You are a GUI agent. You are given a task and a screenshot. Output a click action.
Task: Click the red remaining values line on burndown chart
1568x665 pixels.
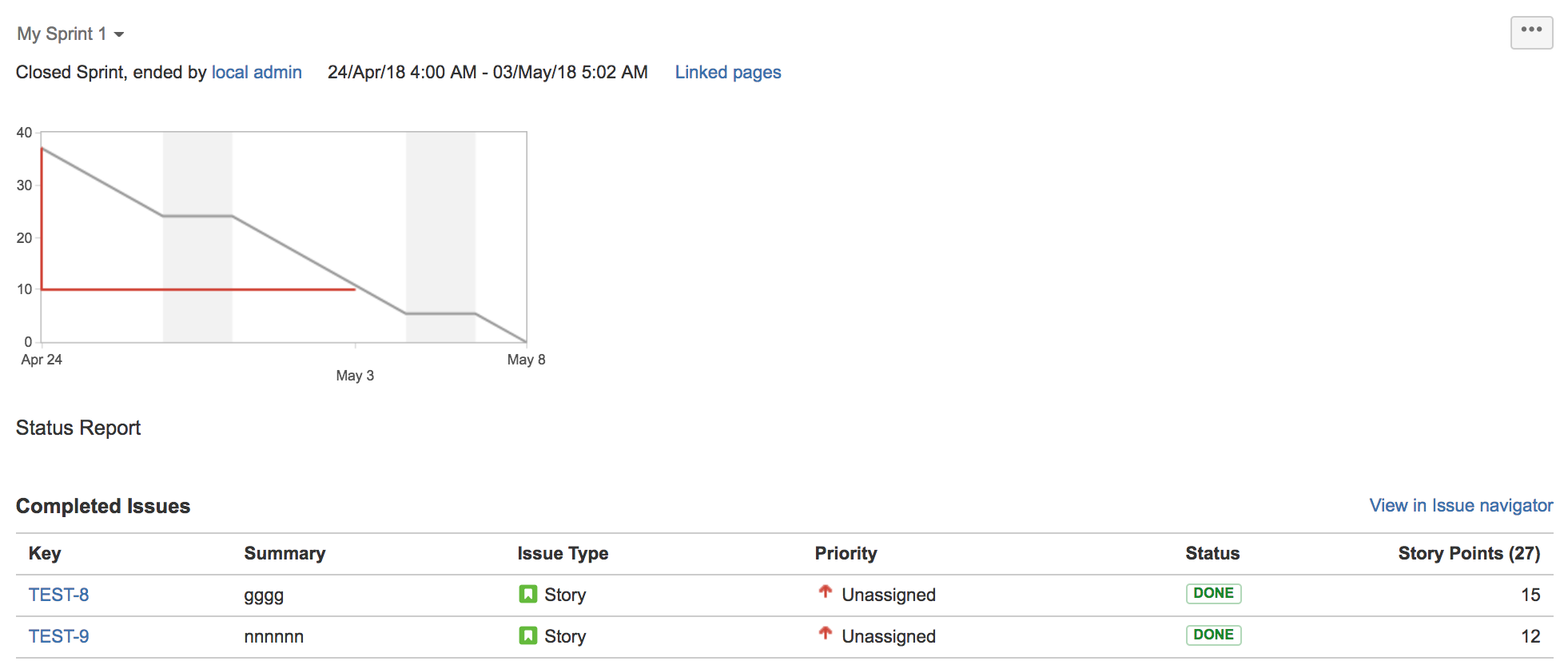coord(200,289)
